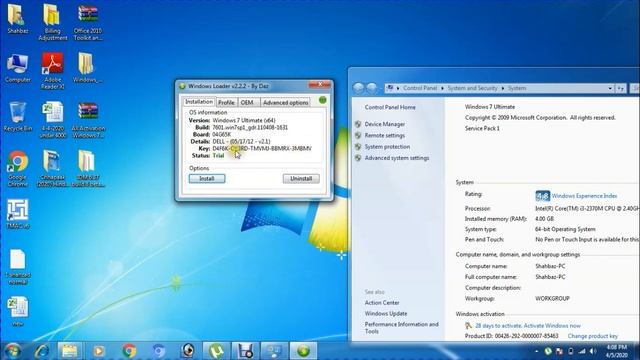Click the green status indicator in Windows Loader

tap(322, 100)
